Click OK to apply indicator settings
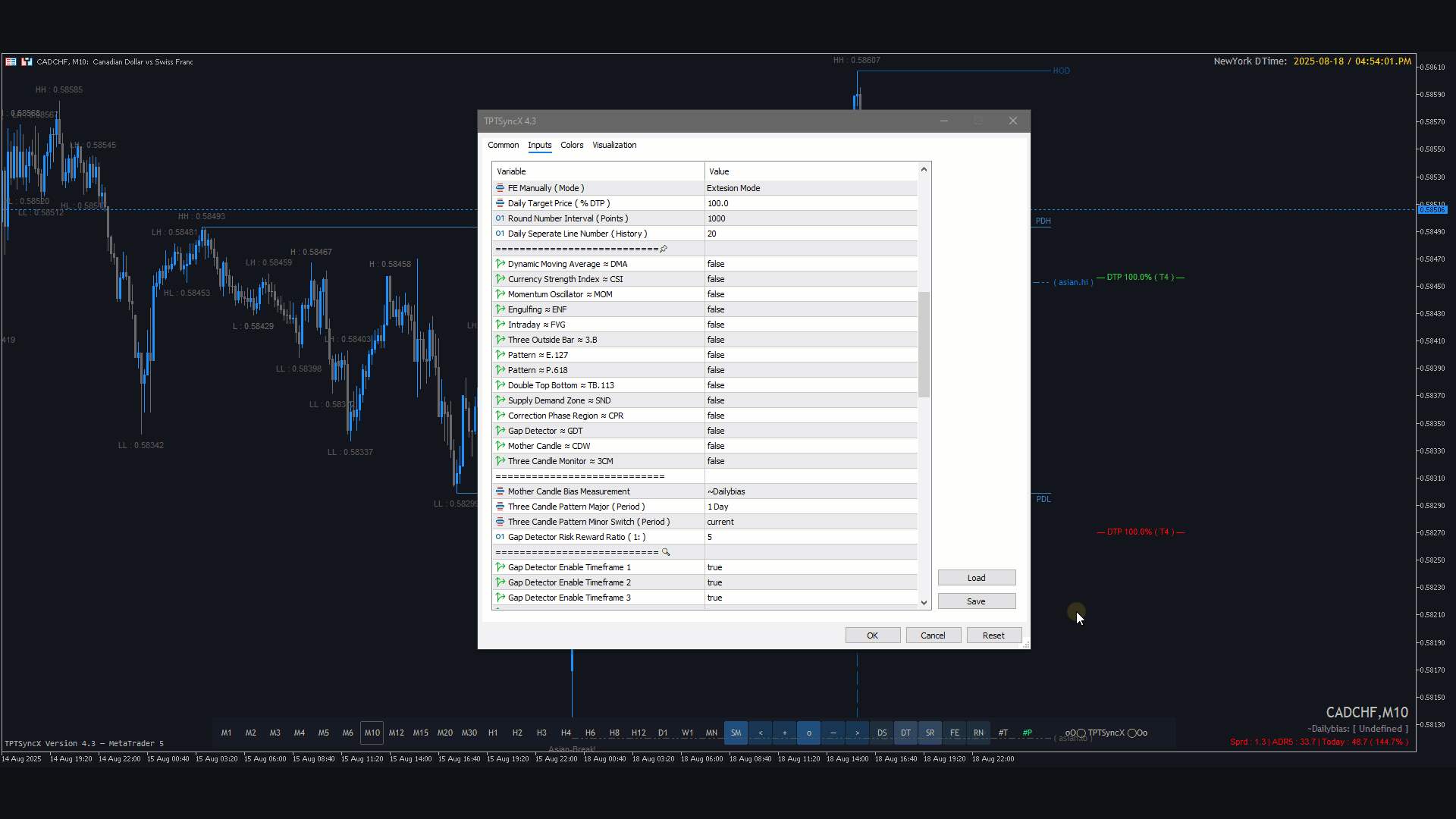Image resolution: width=1456 pixels, height=819 pixels. click(x=873, y=635)
